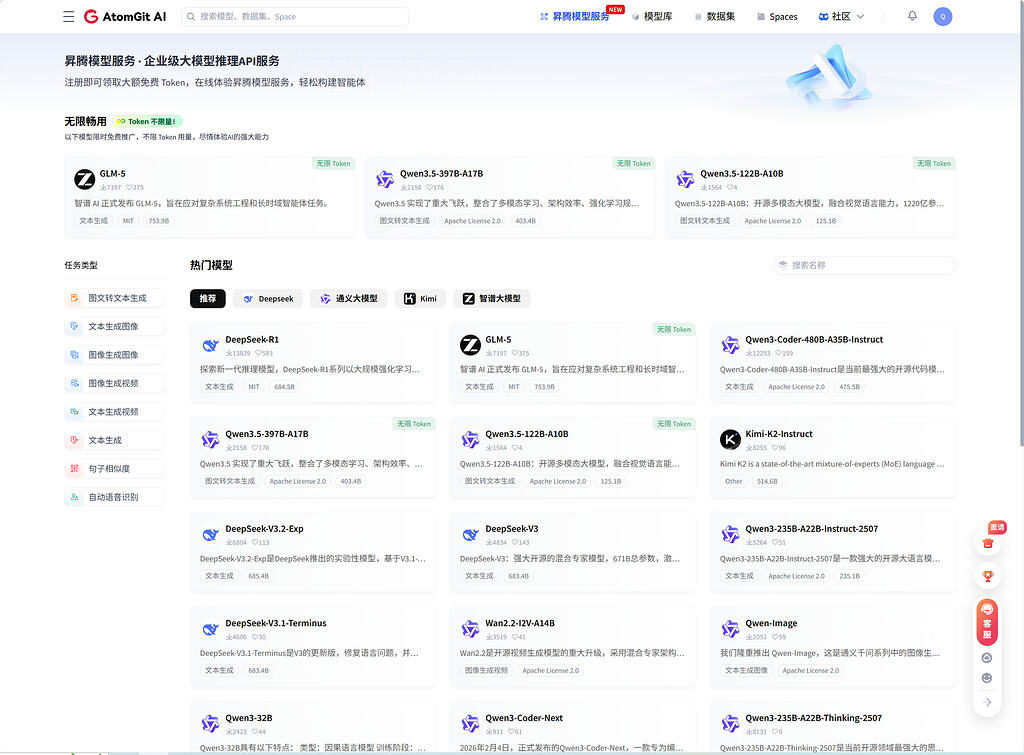Click the GLM-5 logo in unlimited section
This screenshot has width=1024, height=755.
point(84,179)
